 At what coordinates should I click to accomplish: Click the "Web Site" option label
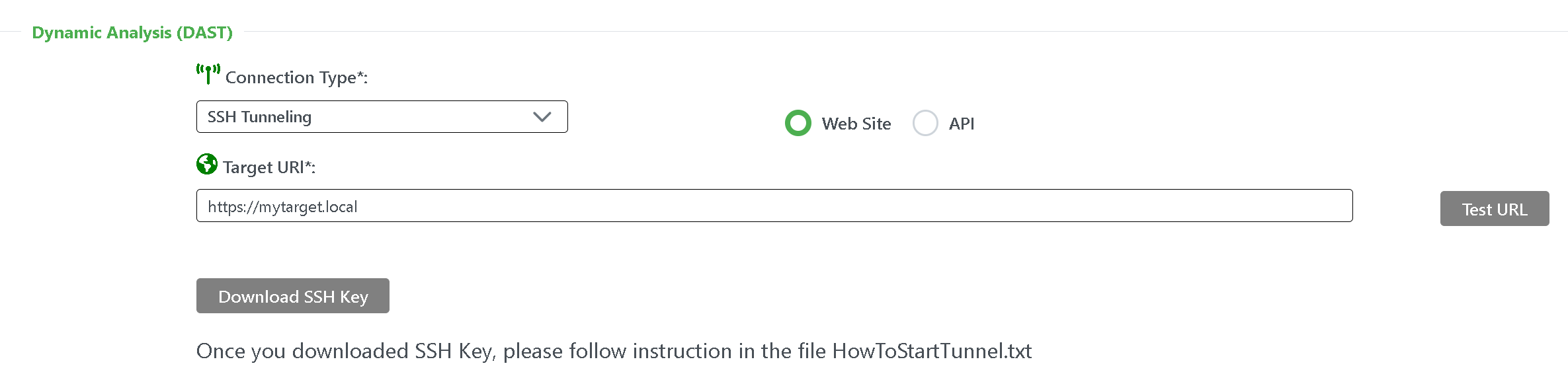pos(856,124)
